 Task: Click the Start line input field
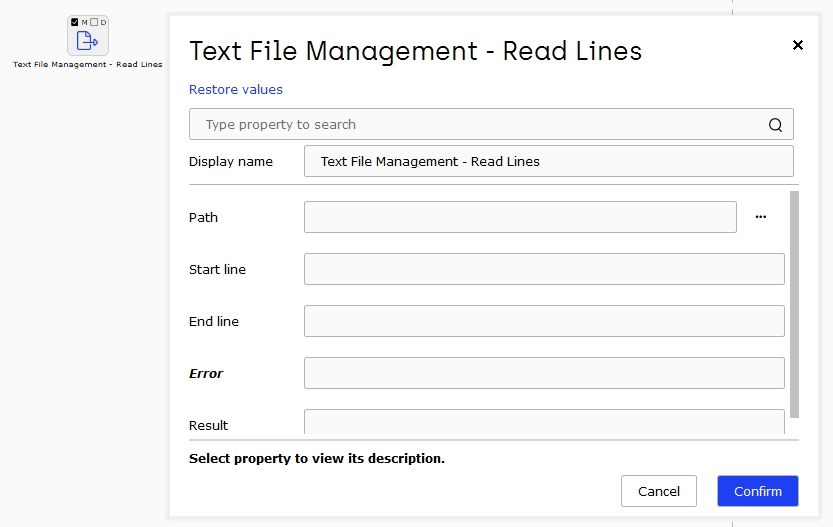[x=544, y=269]
